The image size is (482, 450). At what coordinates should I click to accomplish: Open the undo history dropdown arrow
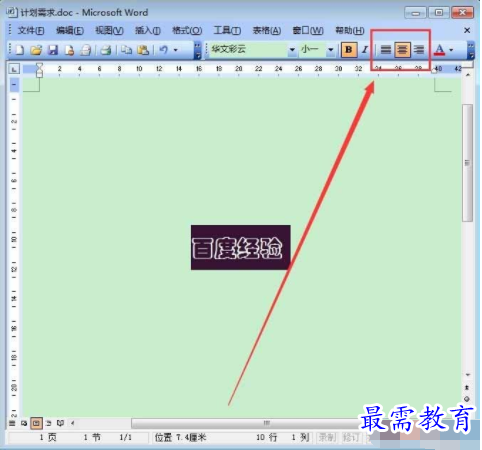point(175,50)
